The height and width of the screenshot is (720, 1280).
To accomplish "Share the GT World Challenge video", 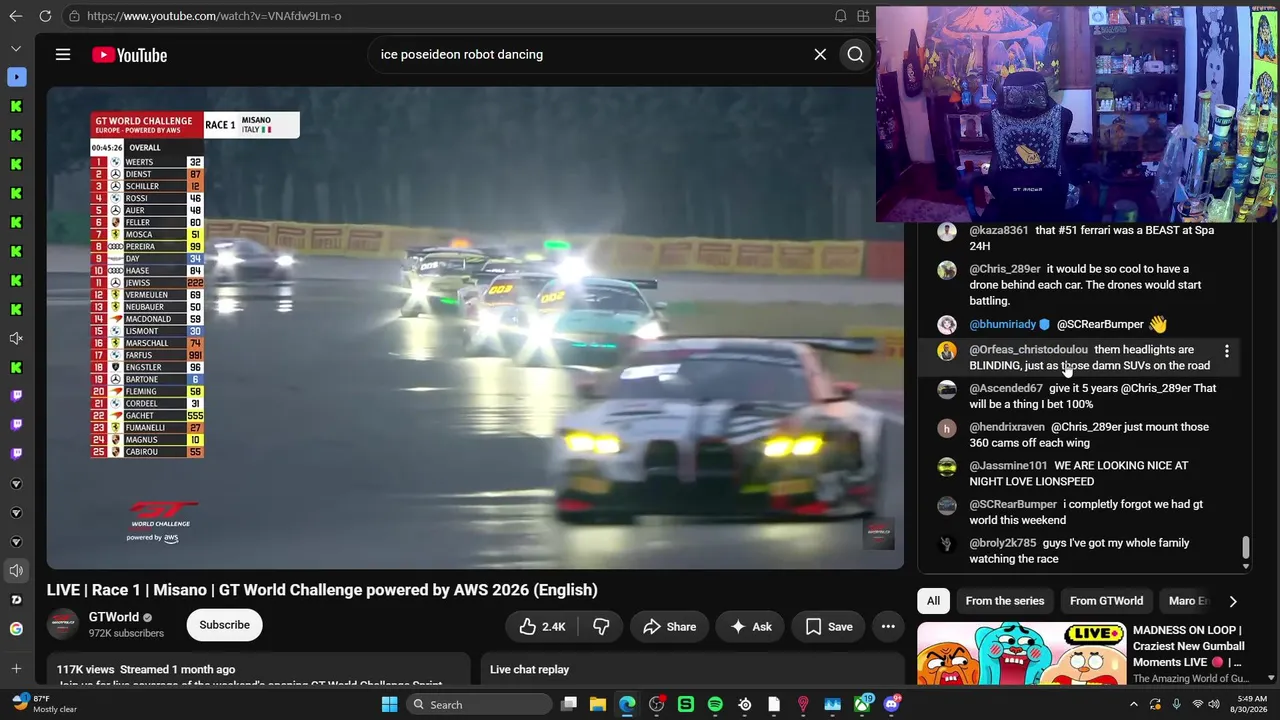I will click(x=669, y=627).
